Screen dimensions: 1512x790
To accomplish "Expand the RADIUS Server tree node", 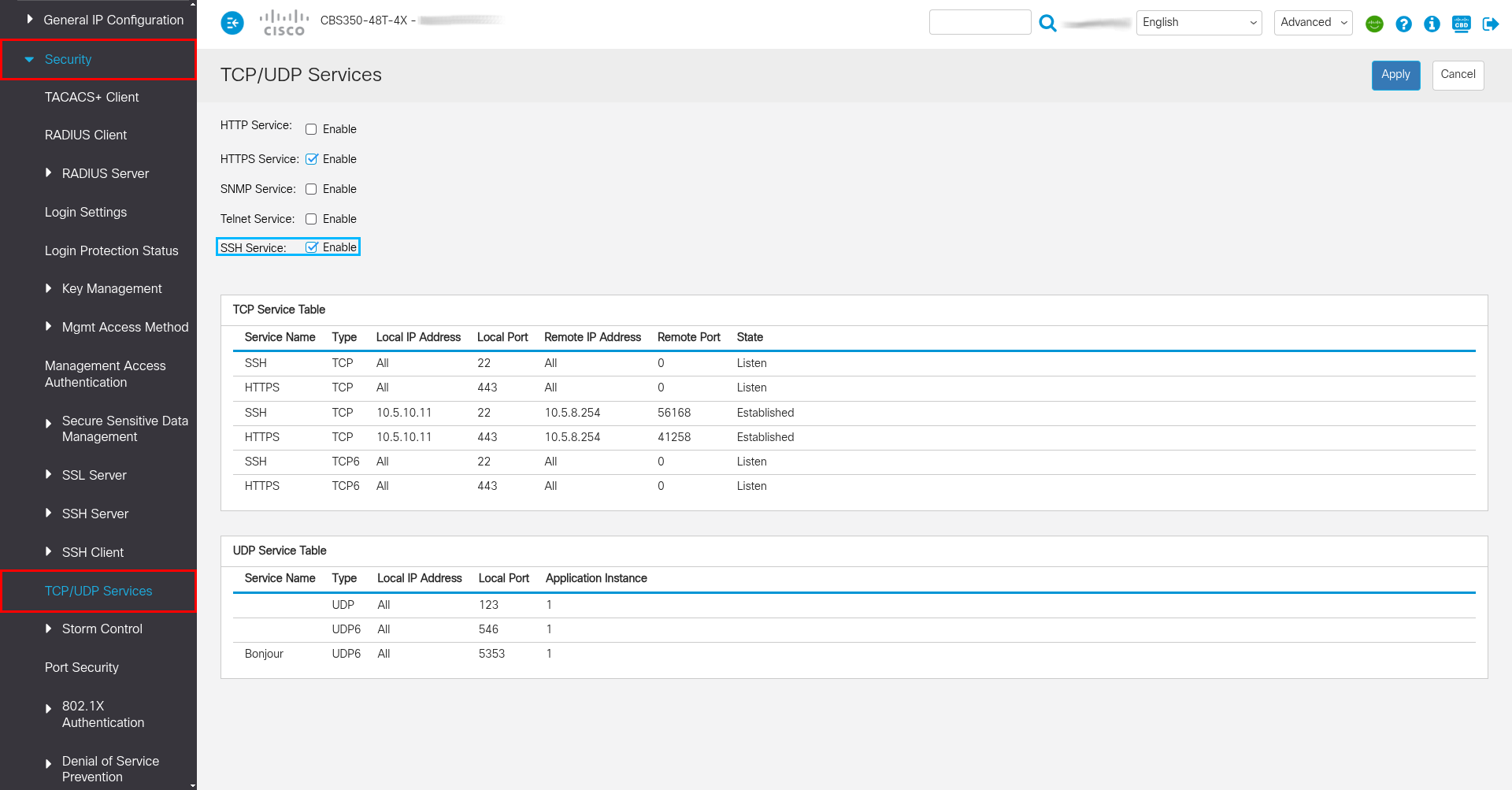I will (x=49, y=173).
